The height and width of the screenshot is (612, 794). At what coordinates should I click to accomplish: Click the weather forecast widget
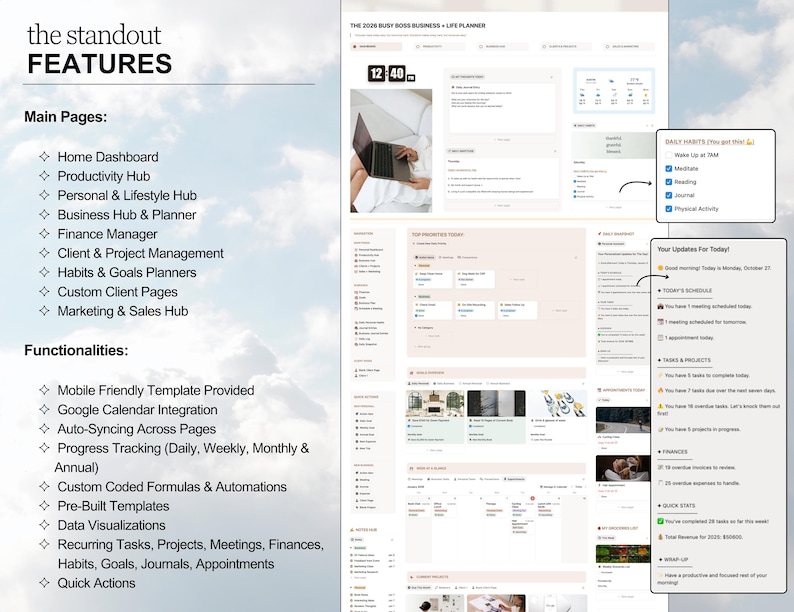(x=614, y=91)
